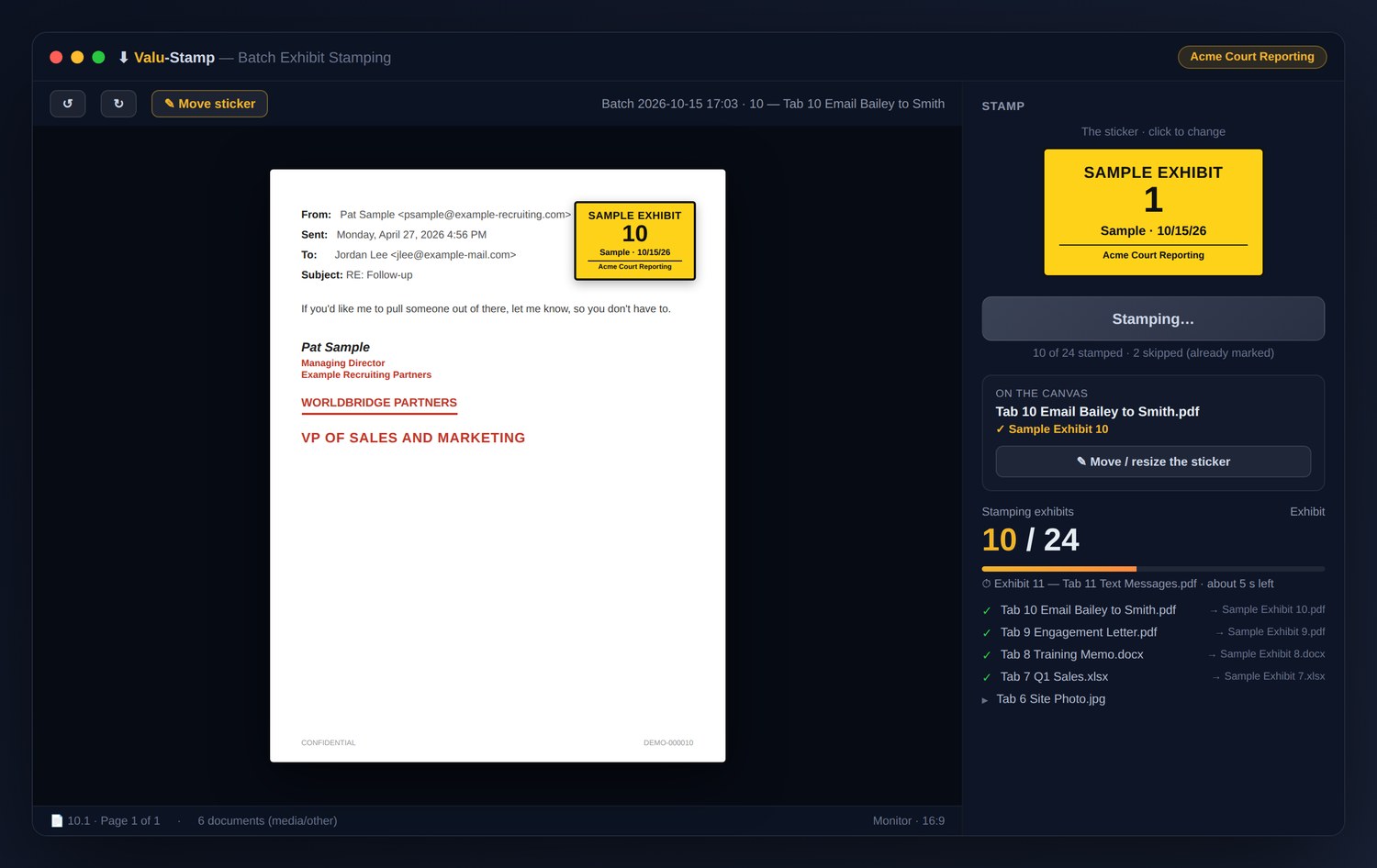Click the clock icon next to Exhibit 11 estimate
Screen dimensions: 1377x868
point(987,584)
